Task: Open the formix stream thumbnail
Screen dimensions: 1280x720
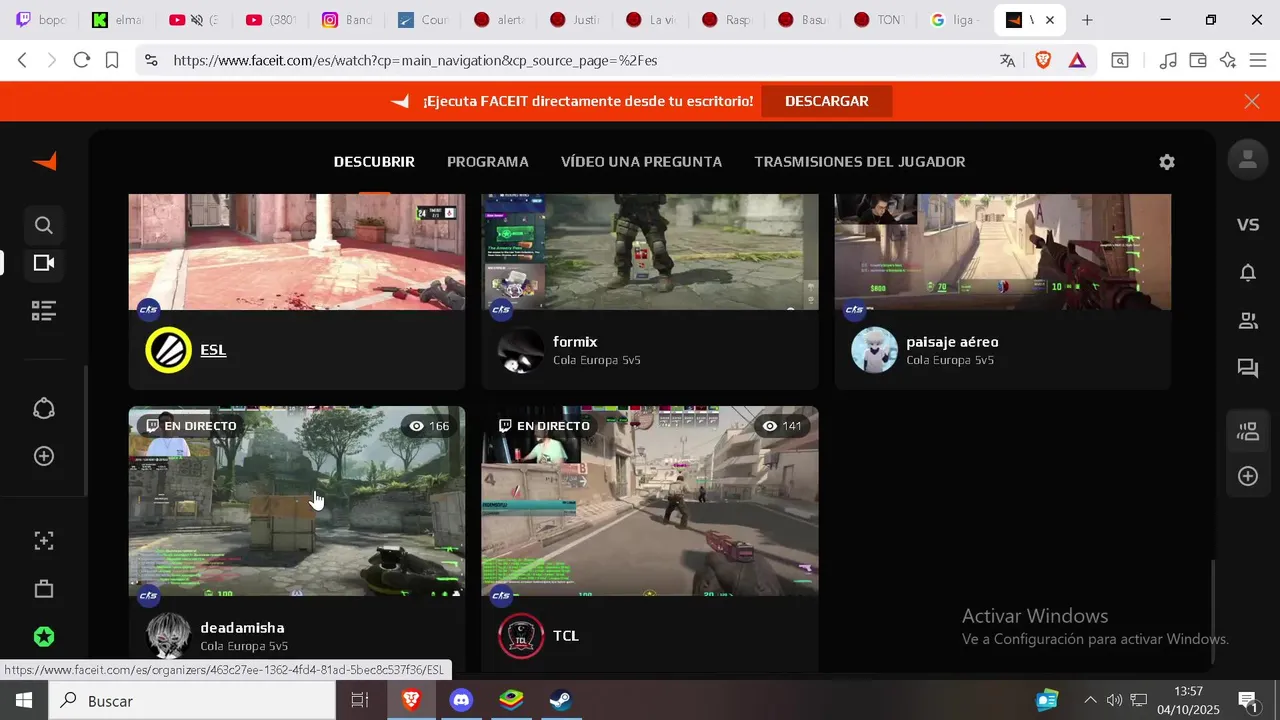Action: pyautogui.click(x=650, y=252)
